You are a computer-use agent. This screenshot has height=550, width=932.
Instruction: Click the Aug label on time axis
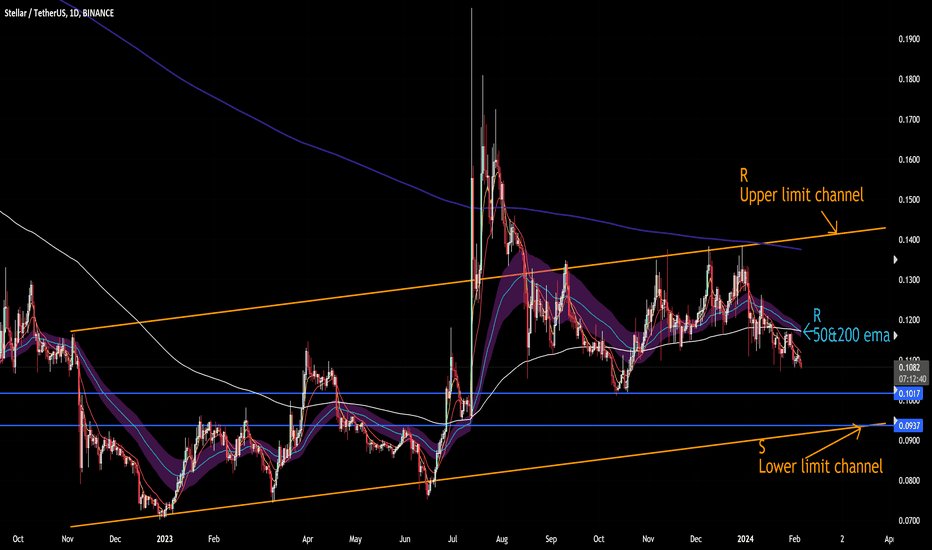point(502,539)
